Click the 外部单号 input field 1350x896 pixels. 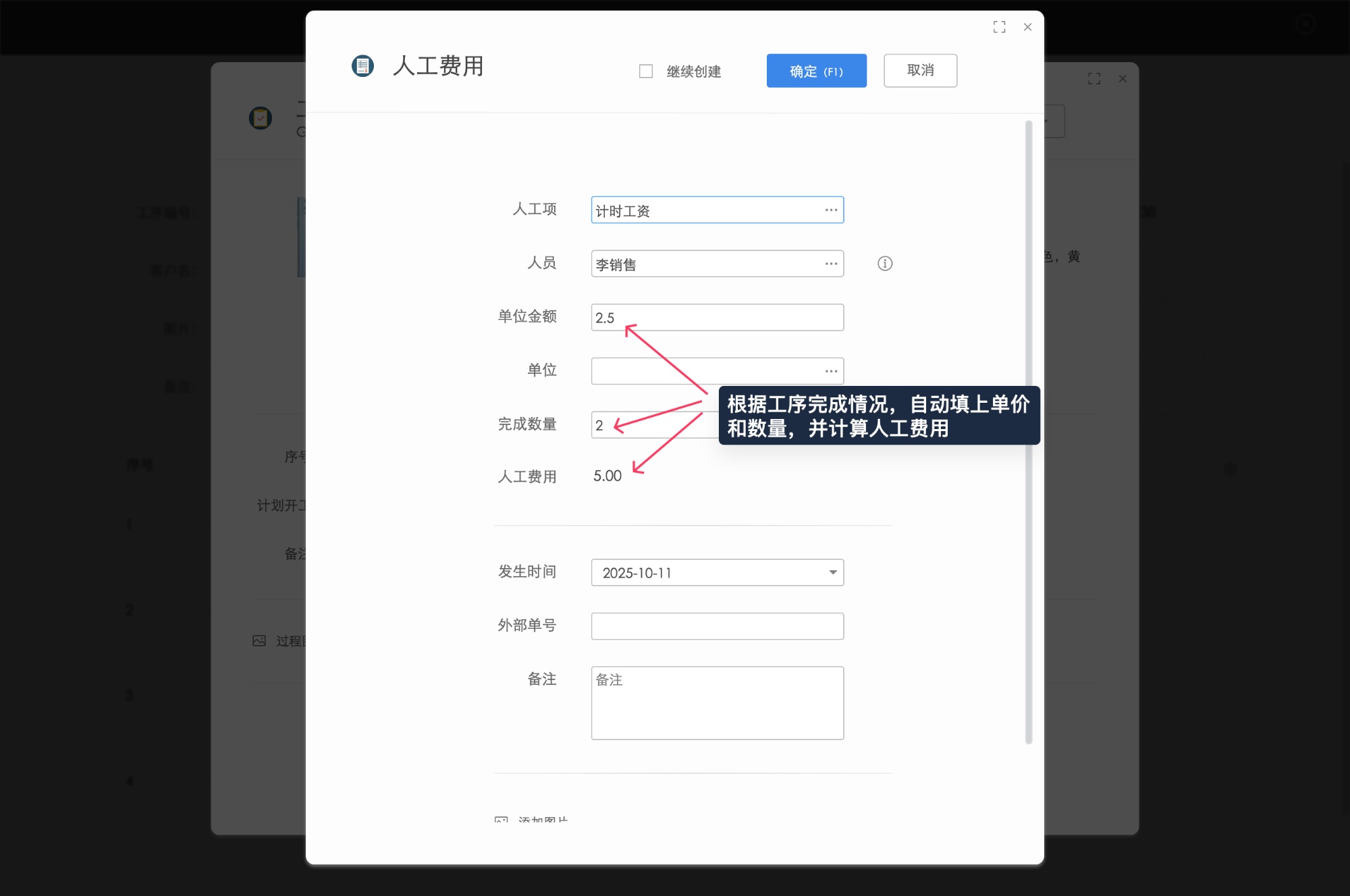click(x=717, y=626)
